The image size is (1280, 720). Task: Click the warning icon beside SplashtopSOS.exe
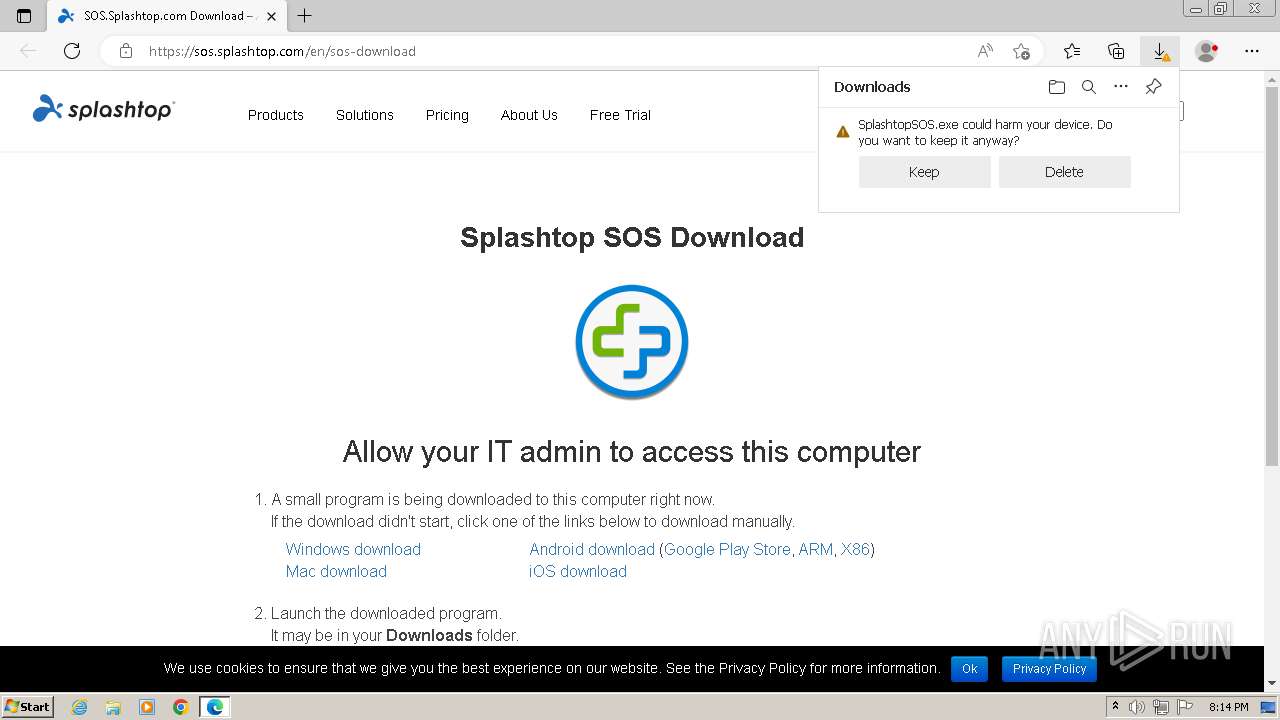point(843,131)
